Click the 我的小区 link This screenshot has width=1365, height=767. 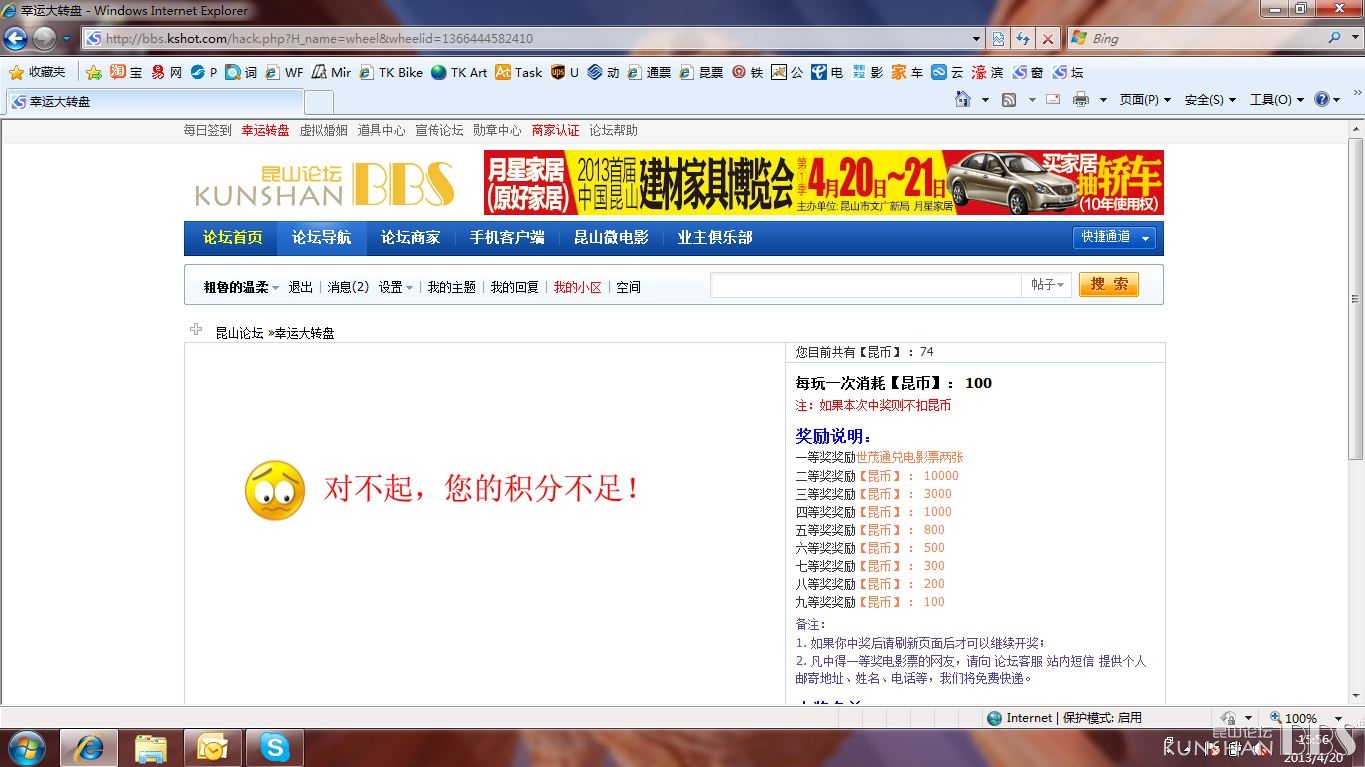(x=578, y=287)
